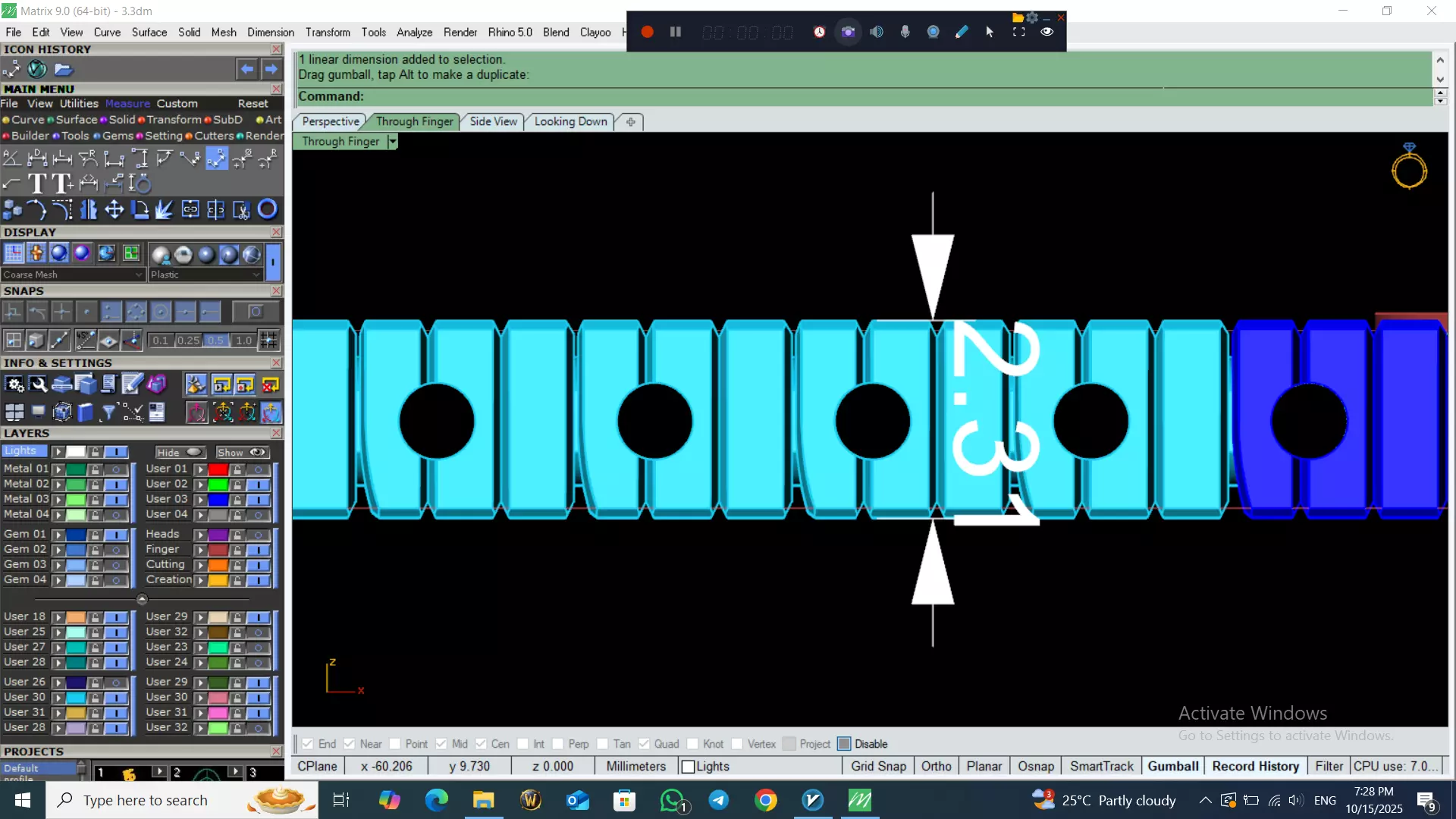Screen dimensions: 1456x819
Task: Open settings gears icon in Info & Settings
Action: [14, 384]
